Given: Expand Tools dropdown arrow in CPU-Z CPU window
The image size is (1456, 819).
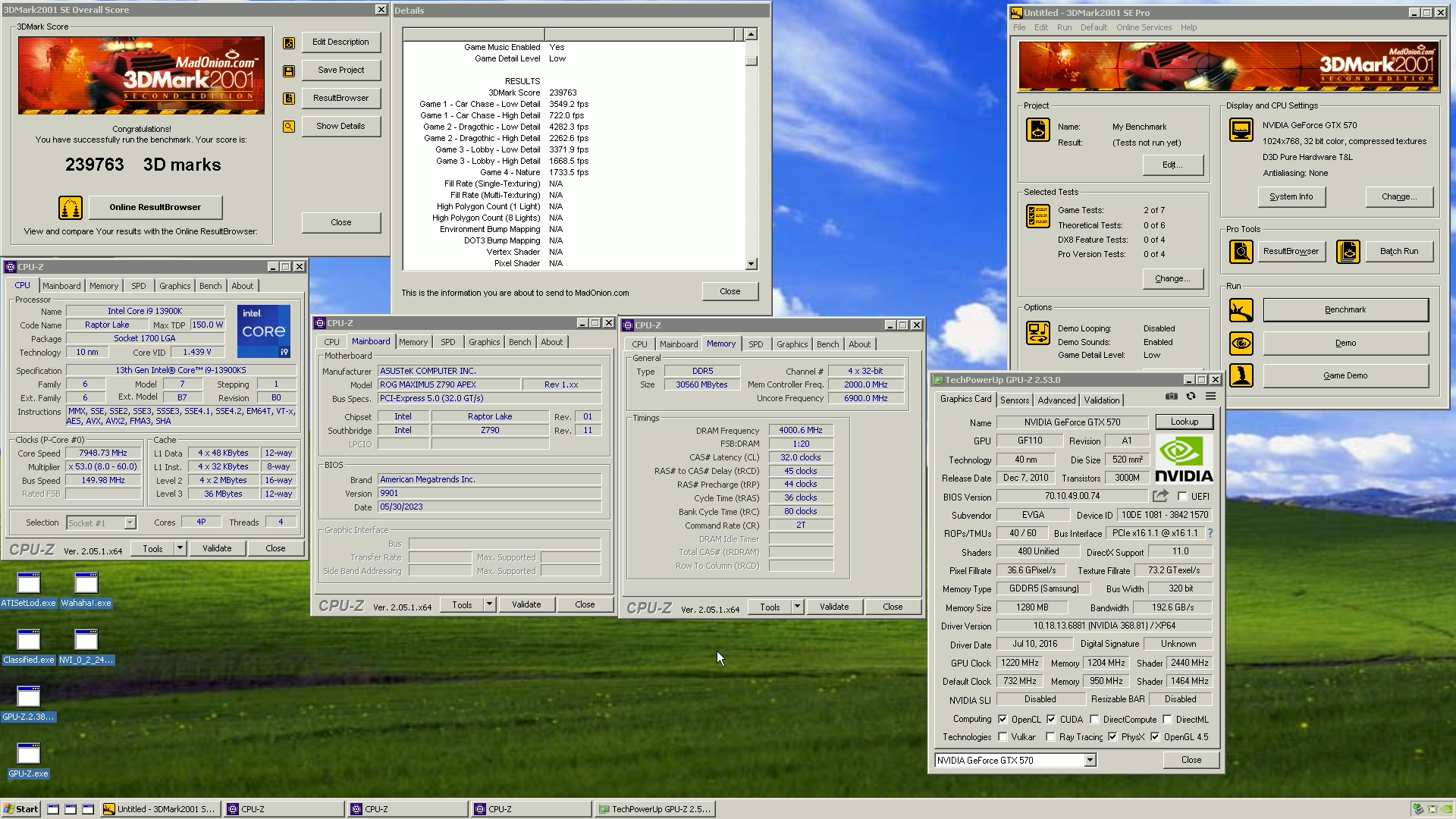Looking at the screenshot, I should (x=180, y=548).
